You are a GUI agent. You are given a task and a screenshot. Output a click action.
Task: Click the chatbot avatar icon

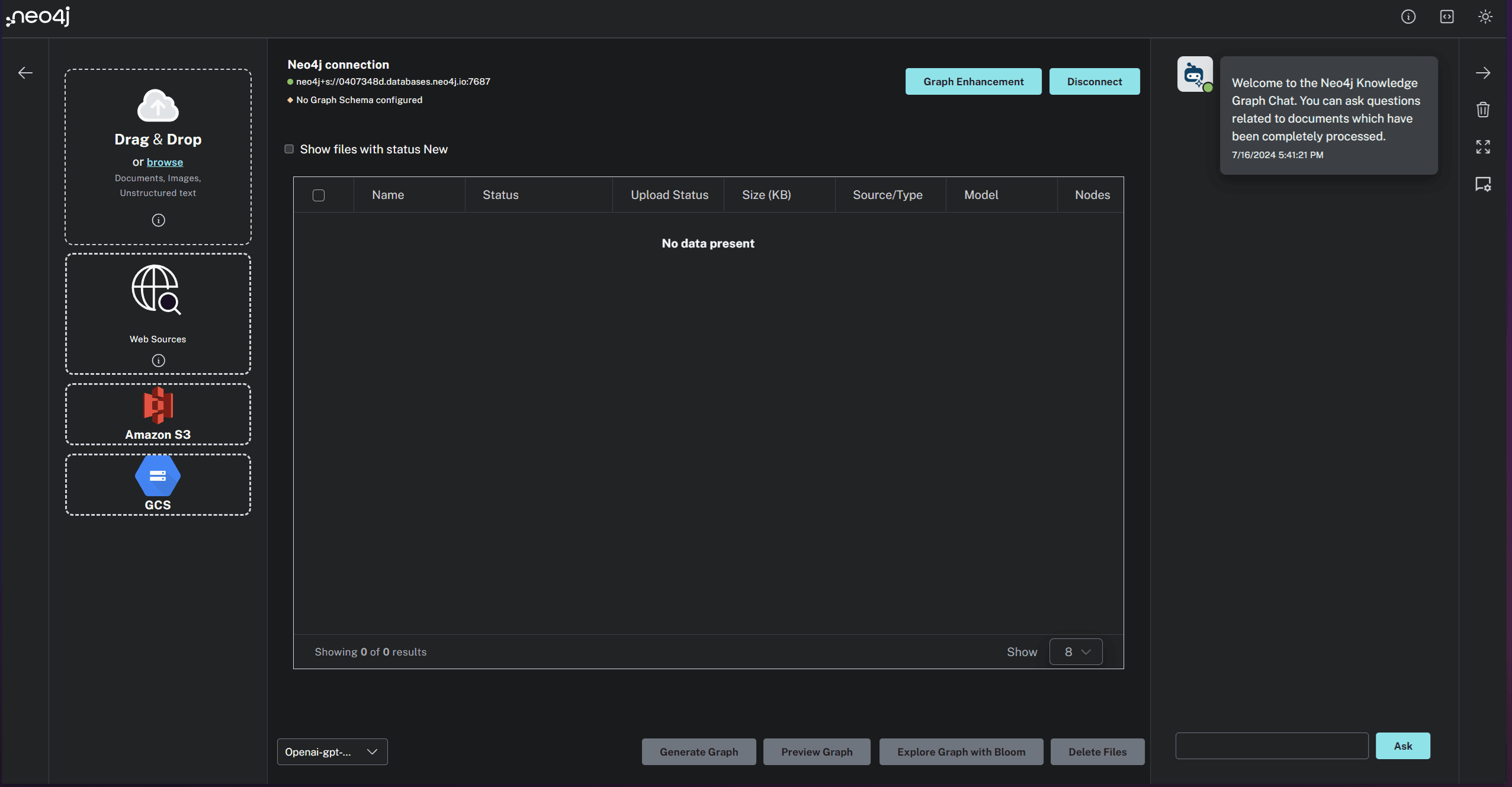click(1195, 74)
